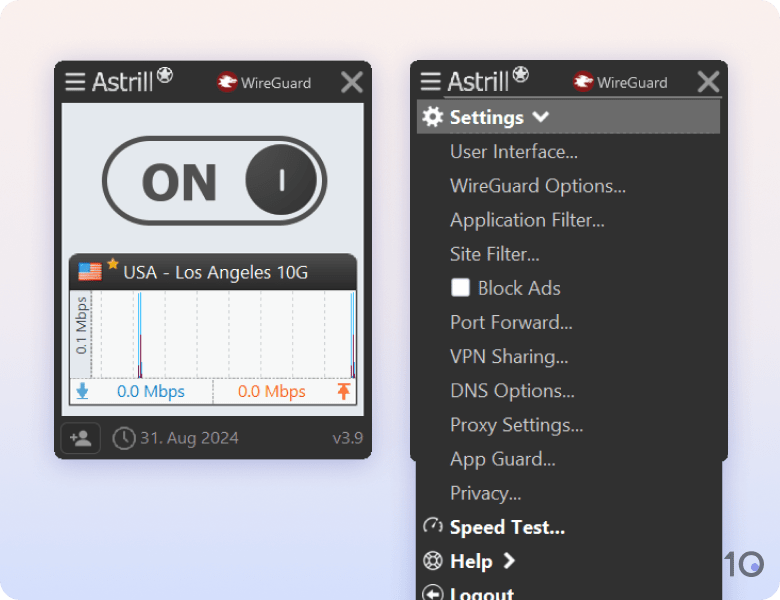Enable the Block Ads checkbox

pos(461,288)
